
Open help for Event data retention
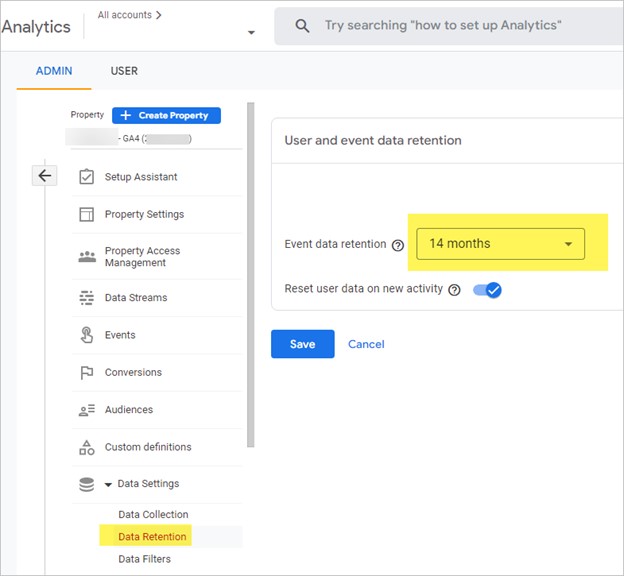point(398,245)
